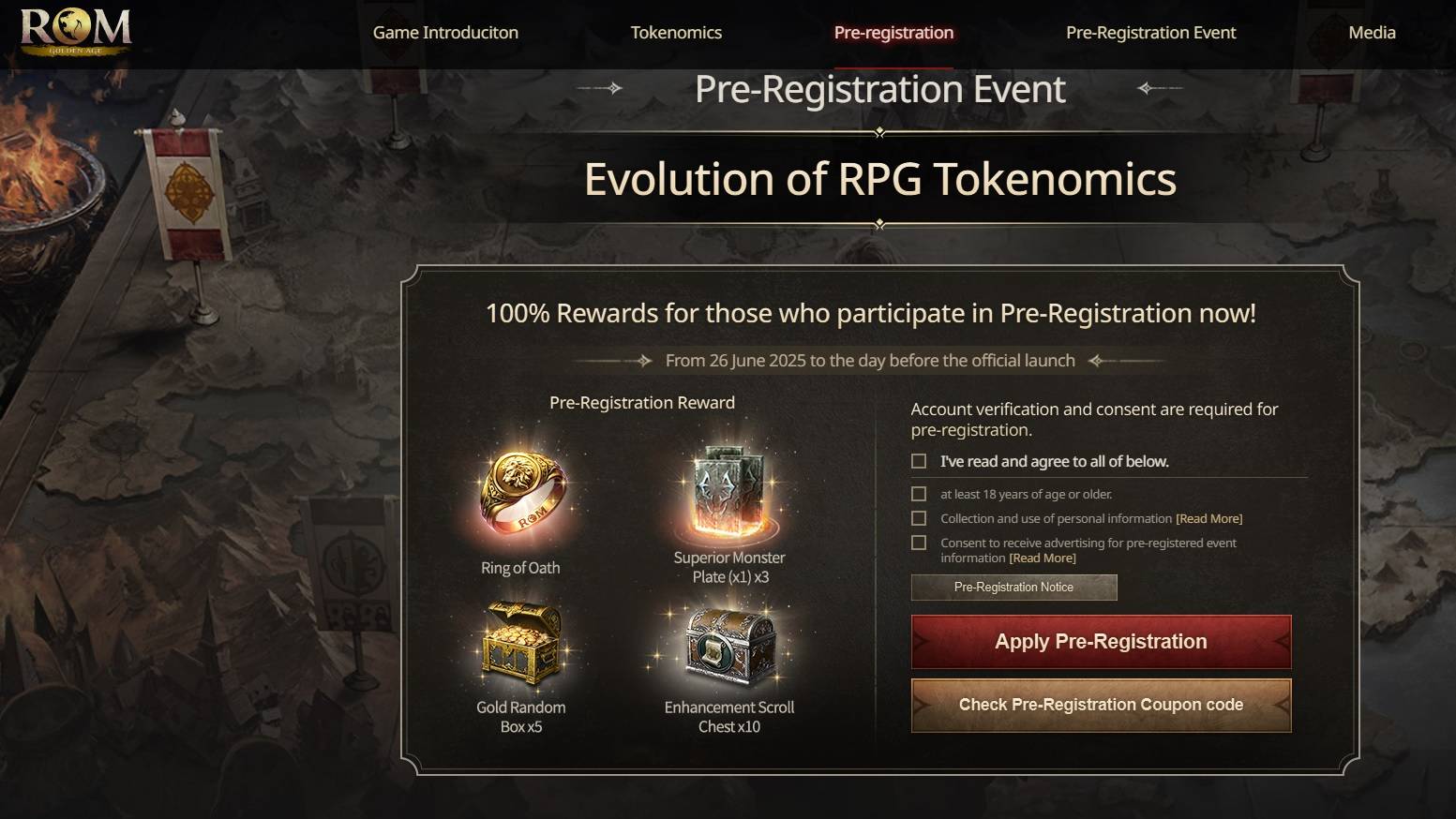Open Read More for advertising consent

click(1042, 558)
